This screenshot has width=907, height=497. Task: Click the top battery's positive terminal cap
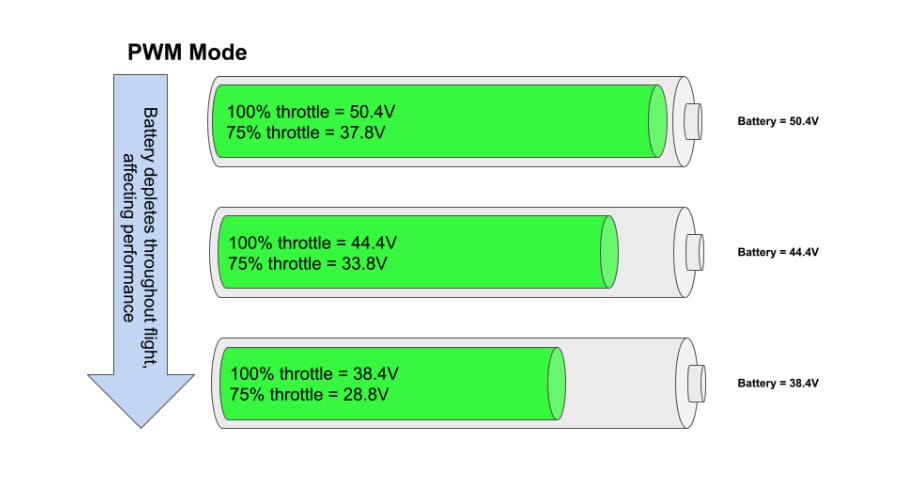[693, 122]
